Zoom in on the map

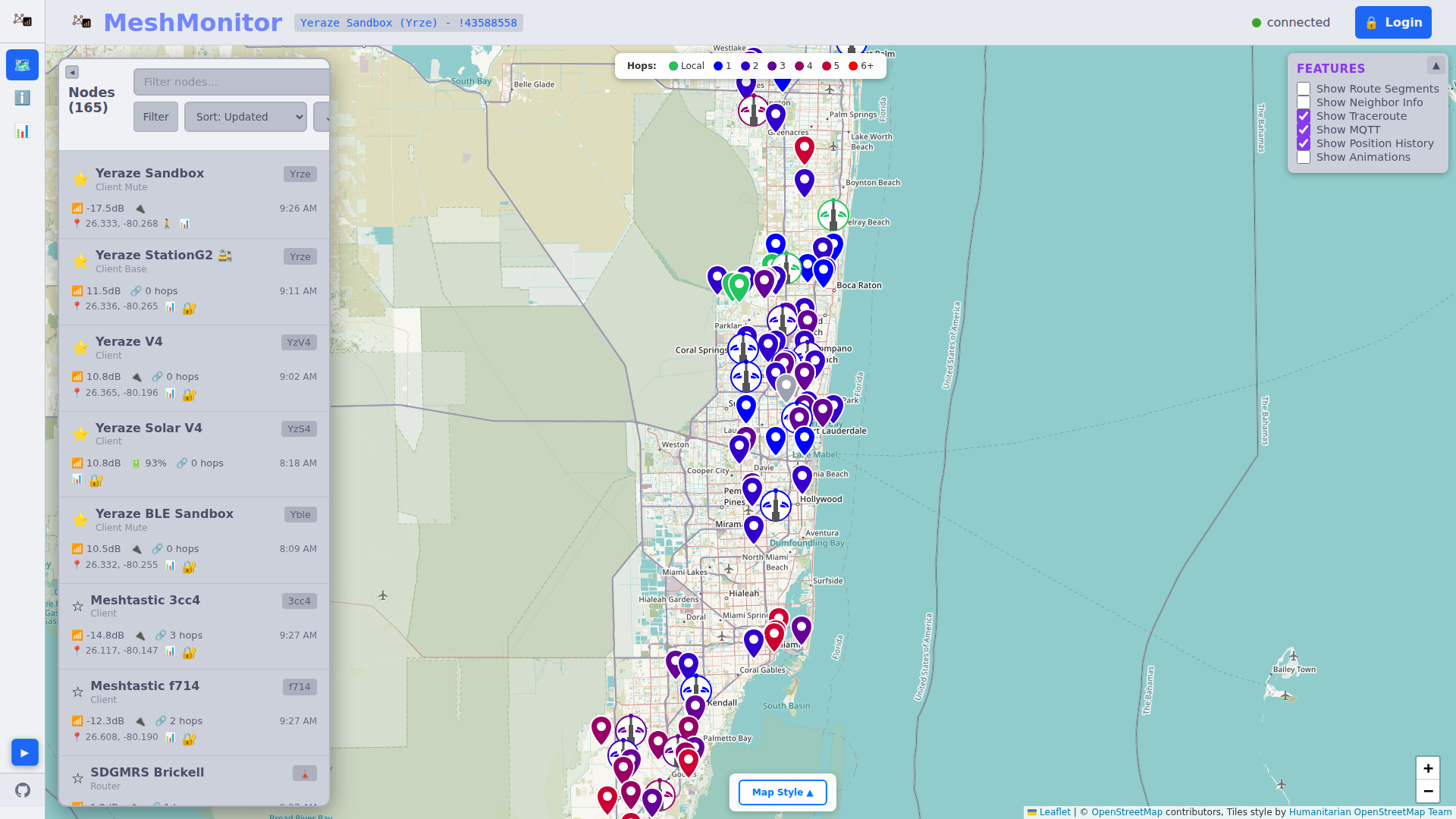pos(1427,768)
